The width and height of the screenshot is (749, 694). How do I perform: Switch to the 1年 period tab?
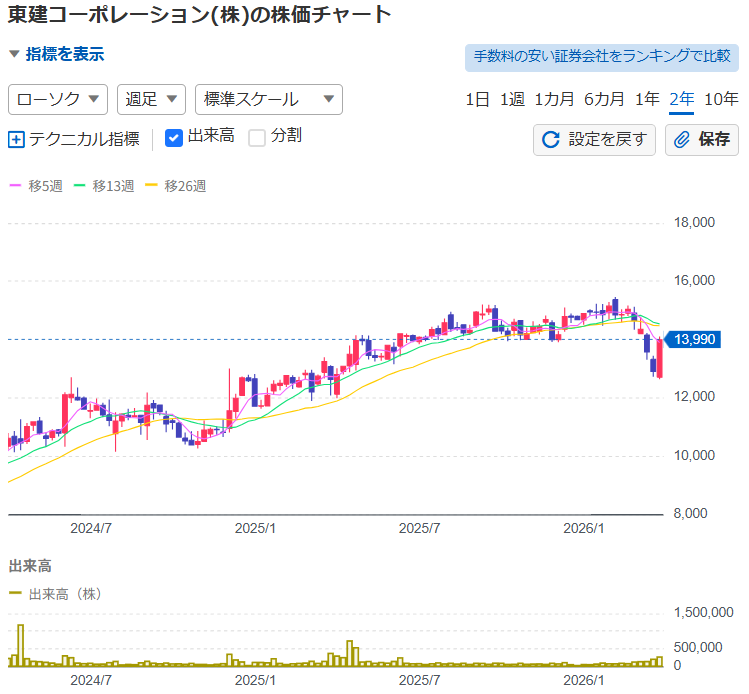[x=647, y=99]
